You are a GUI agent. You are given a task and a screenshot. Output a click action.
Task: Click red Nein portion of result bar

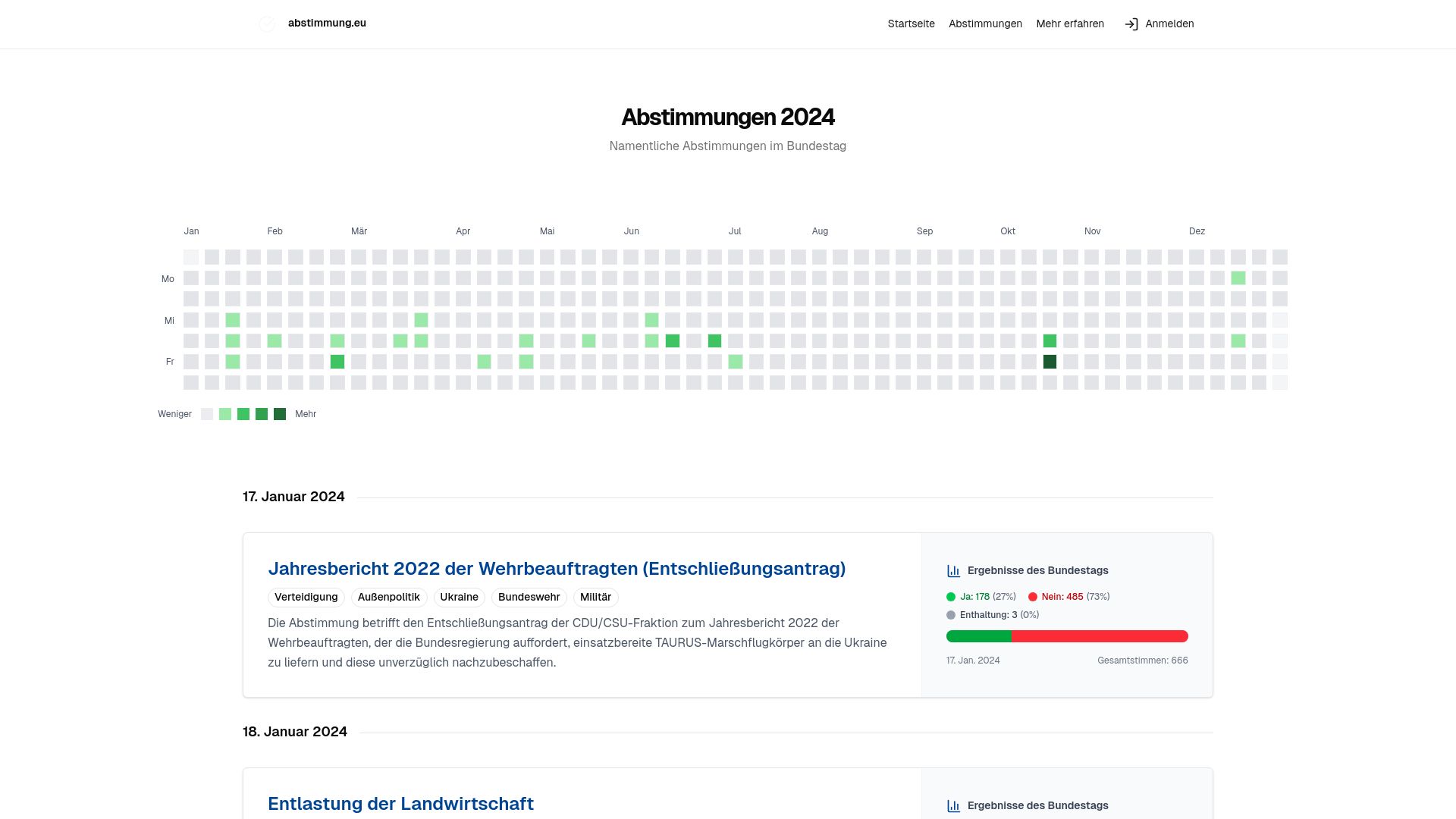(x=1100, y=636)
